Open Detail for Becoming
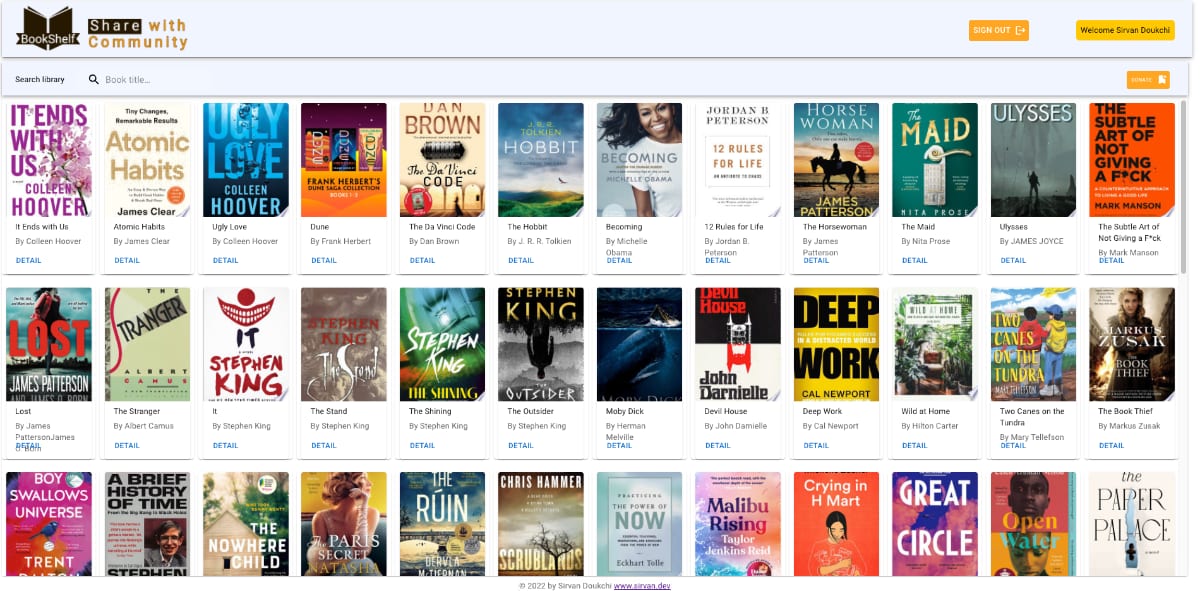 click(x=620, y=260)
